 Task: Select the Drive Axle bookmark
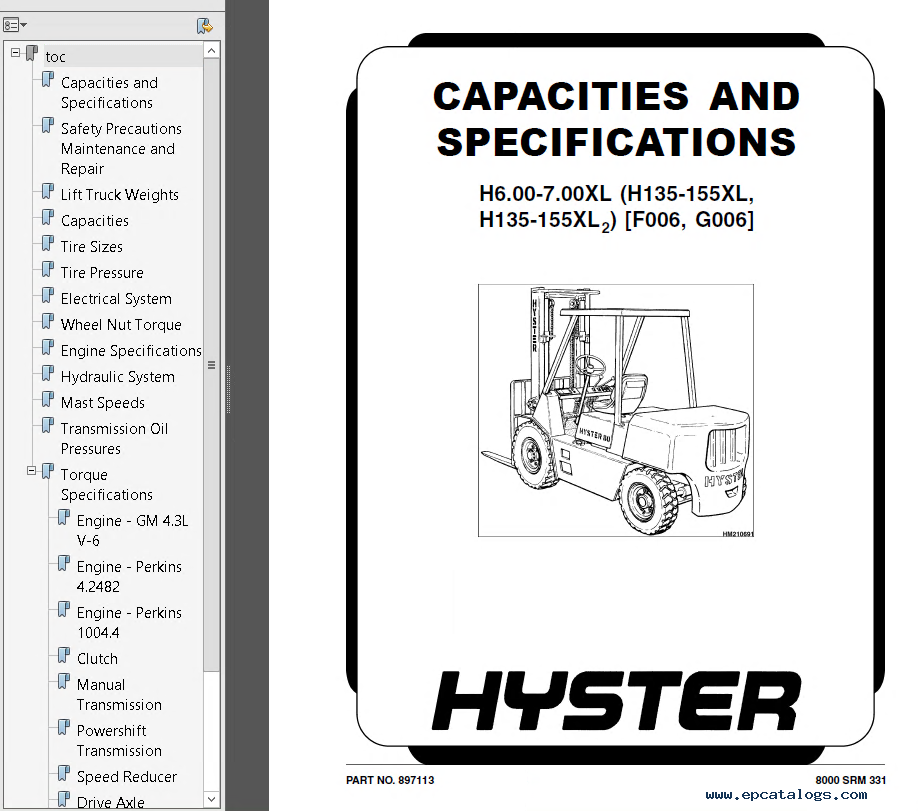pos(110,802)
